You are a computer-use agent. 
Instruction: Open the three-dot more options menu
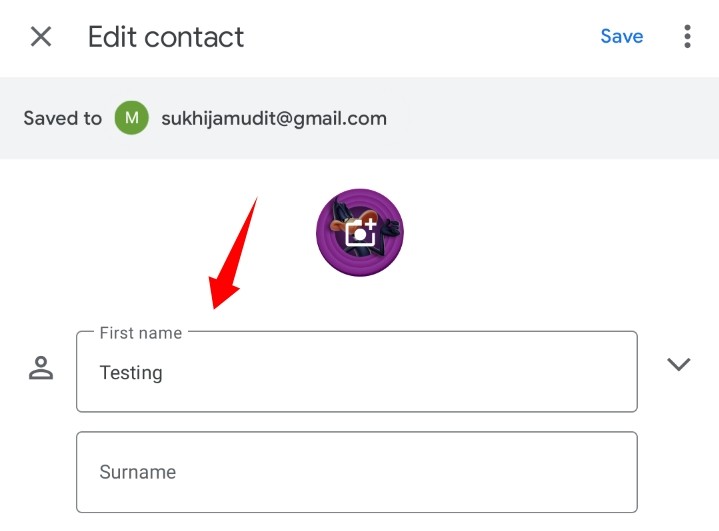tap(687, 37)
